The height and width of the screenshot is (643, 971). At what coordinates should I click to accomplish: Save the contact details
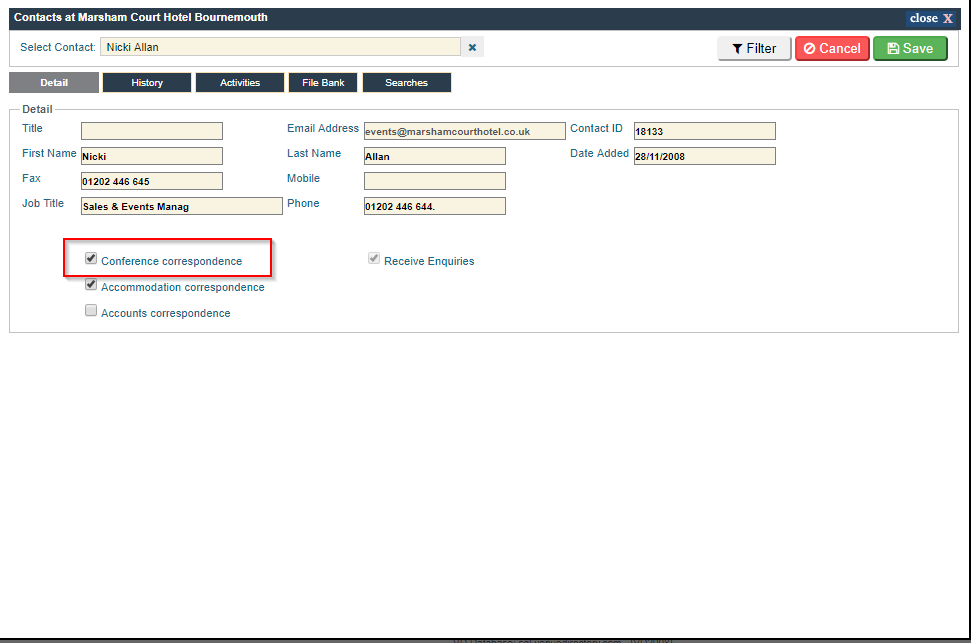click(910, 48)
